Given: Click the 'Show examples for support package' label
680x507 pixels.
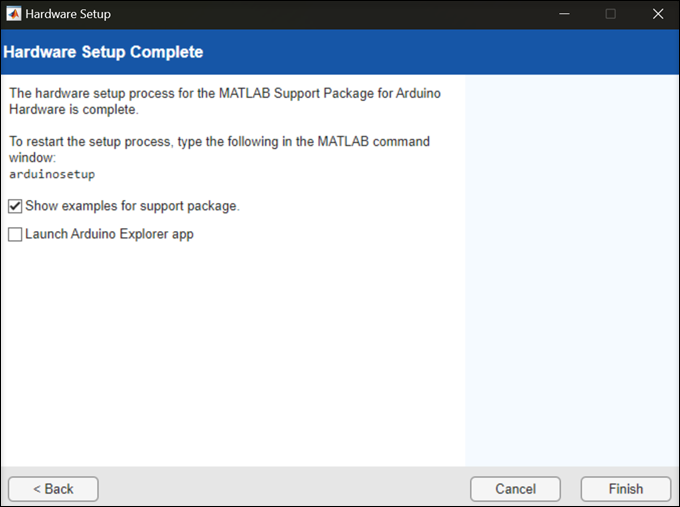Looking at the screenshot, I should (x=132, y=206).
